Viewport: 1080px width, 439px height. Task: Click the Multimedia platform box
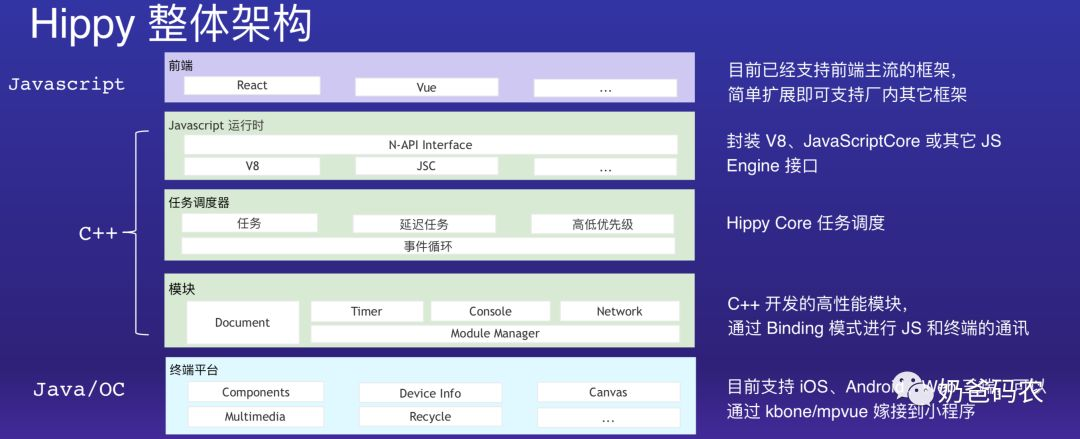[x=256, y=416]
